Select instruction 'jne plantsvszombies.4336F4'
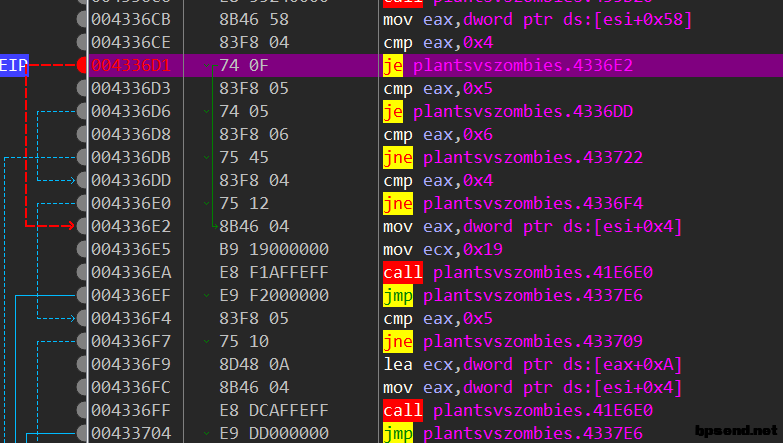The image size is (783, 443). 513,203
